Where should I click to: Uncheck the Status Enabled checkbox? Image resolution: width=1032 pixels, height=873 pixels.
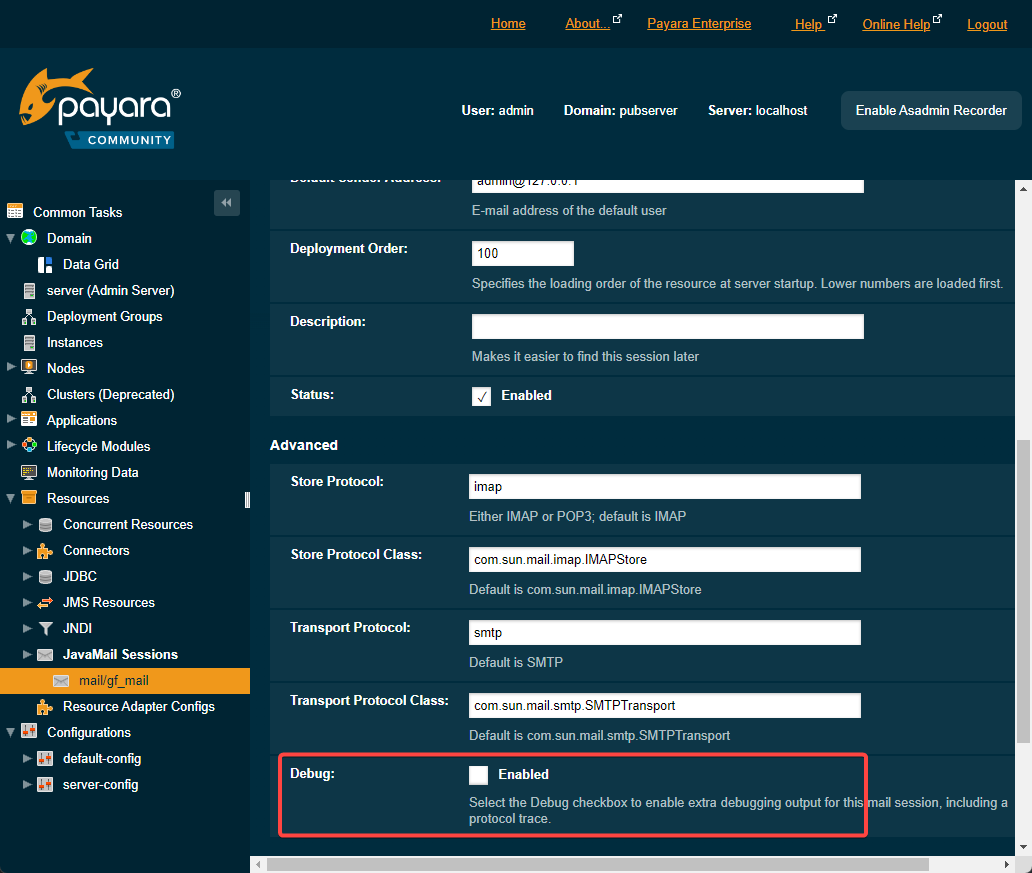(481, 396)
